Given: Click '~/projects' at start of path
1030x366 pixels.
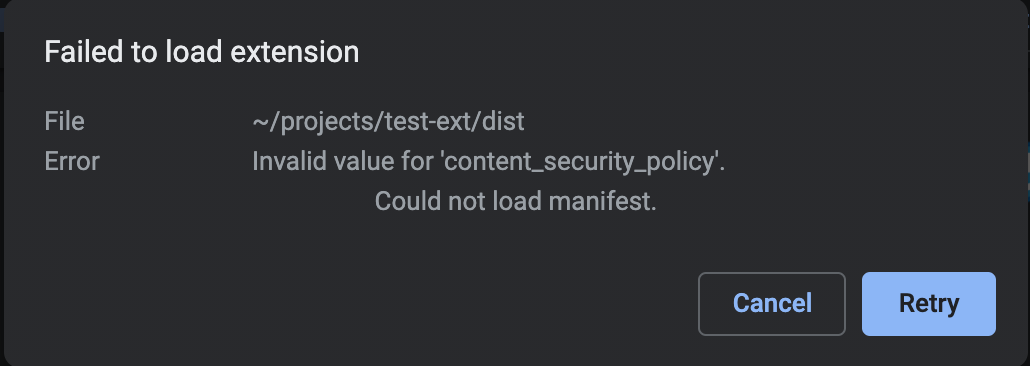Looking at the screenshot, I should [313, 123].
